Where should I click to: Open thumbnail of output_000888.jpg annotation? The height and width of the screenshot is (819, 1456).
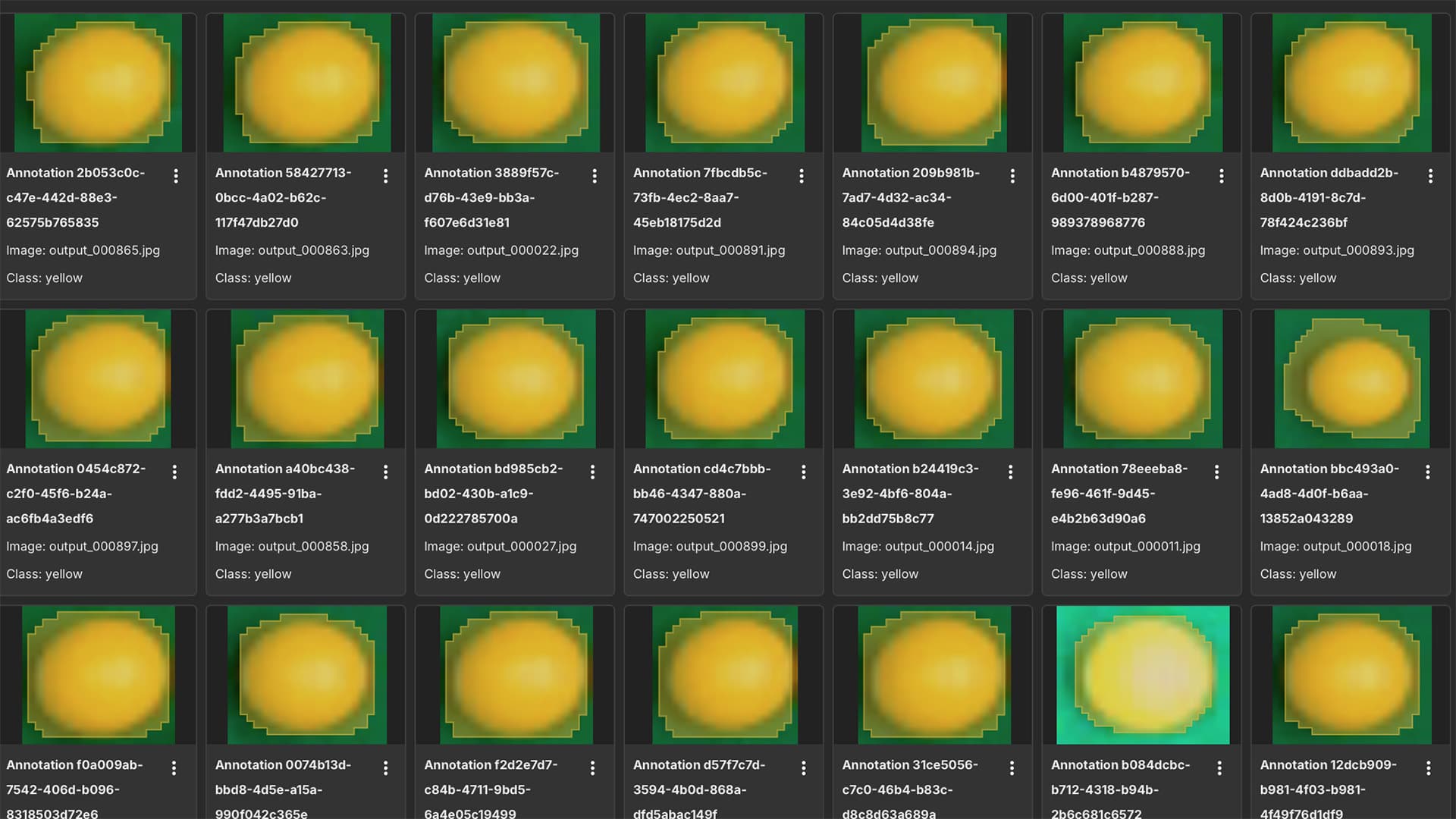pos(1143,83)
